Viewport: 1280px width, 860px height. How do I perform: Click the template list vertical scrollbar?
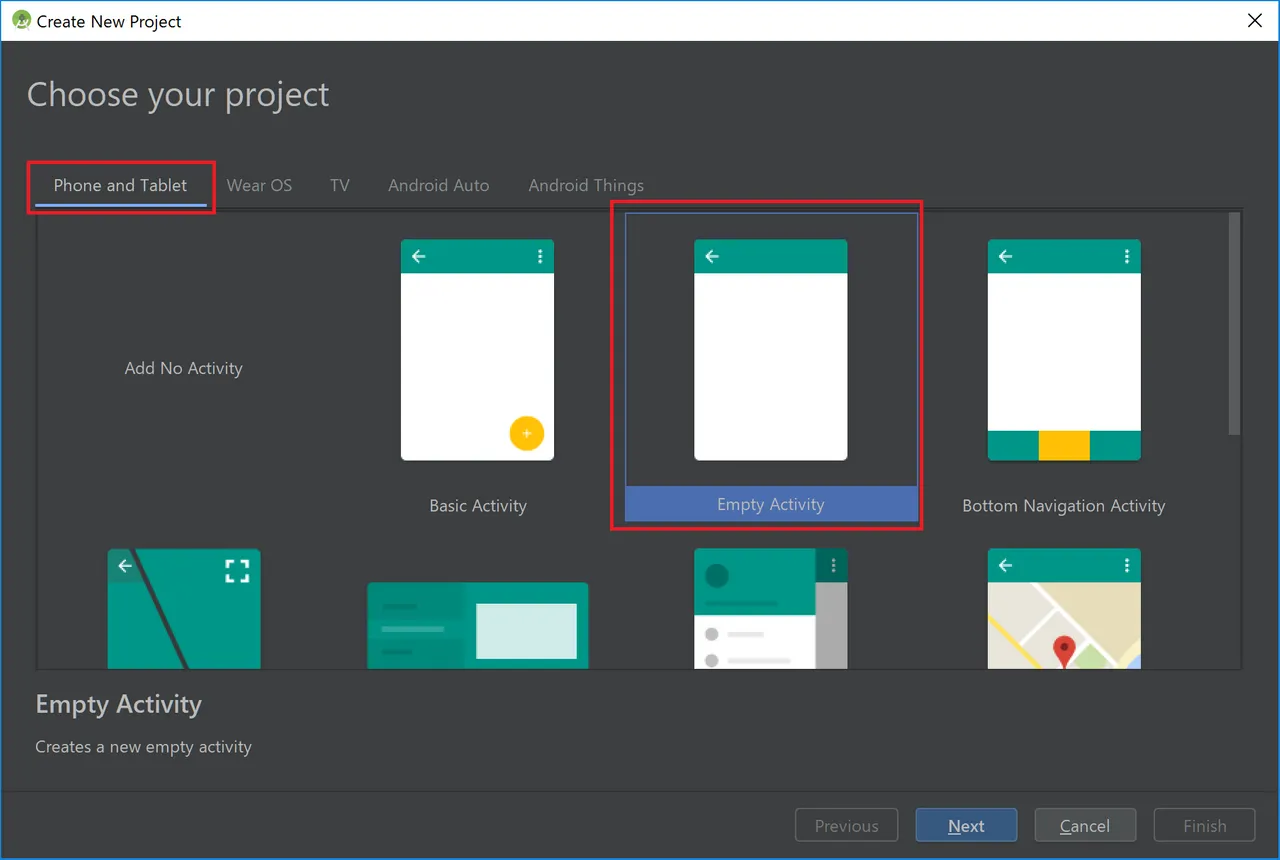tap(1234, 324)
